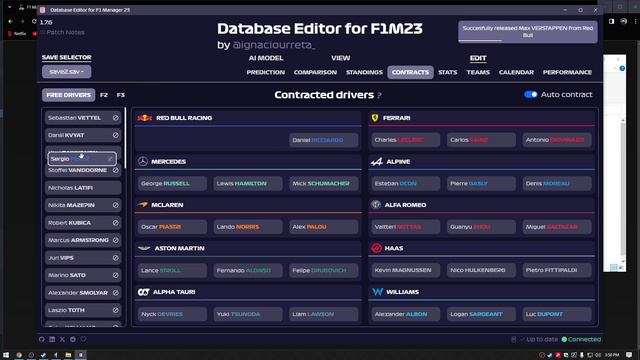Click the Up to date status text
The height and width of the screenshot is (360, 640).
coord(542,339)
